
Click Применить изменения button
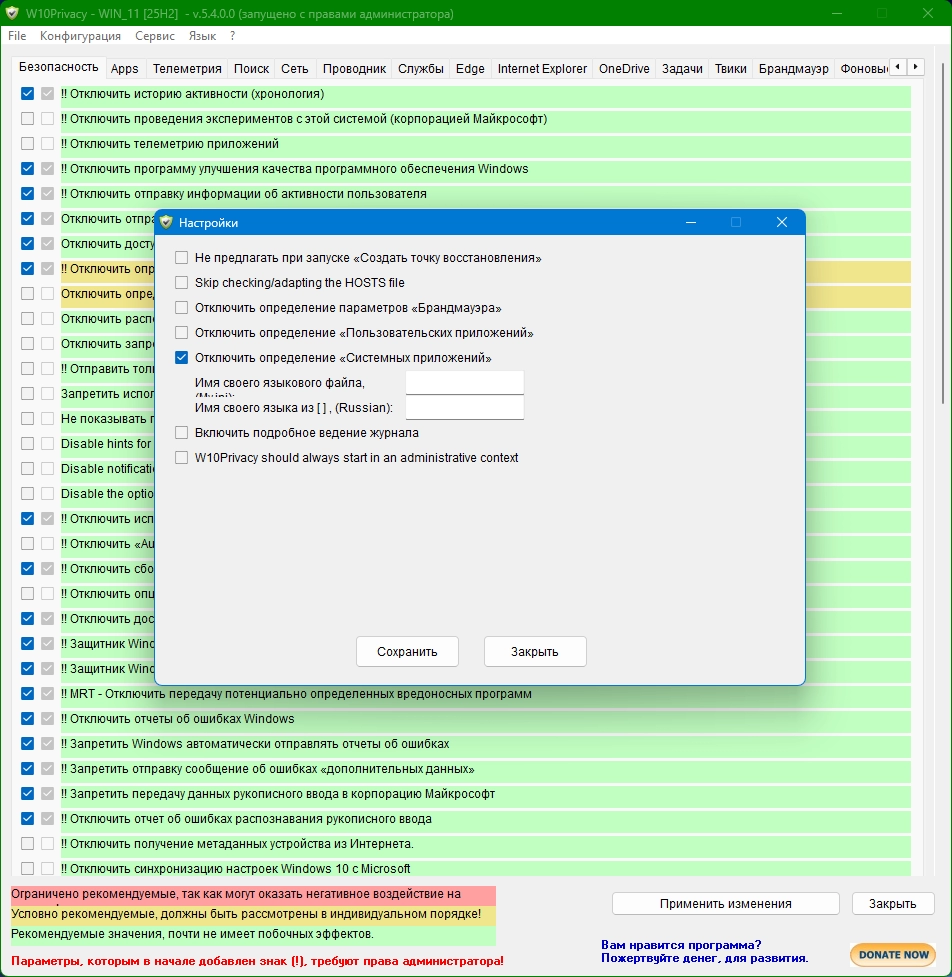click(726, 903)
